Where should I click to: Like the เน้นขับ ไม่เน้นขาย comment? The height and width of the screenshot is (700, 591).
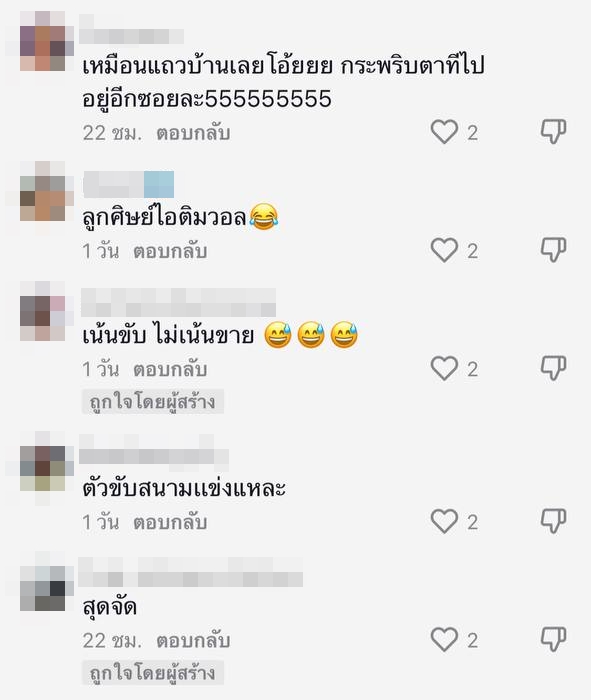click(x=444, y=368)
